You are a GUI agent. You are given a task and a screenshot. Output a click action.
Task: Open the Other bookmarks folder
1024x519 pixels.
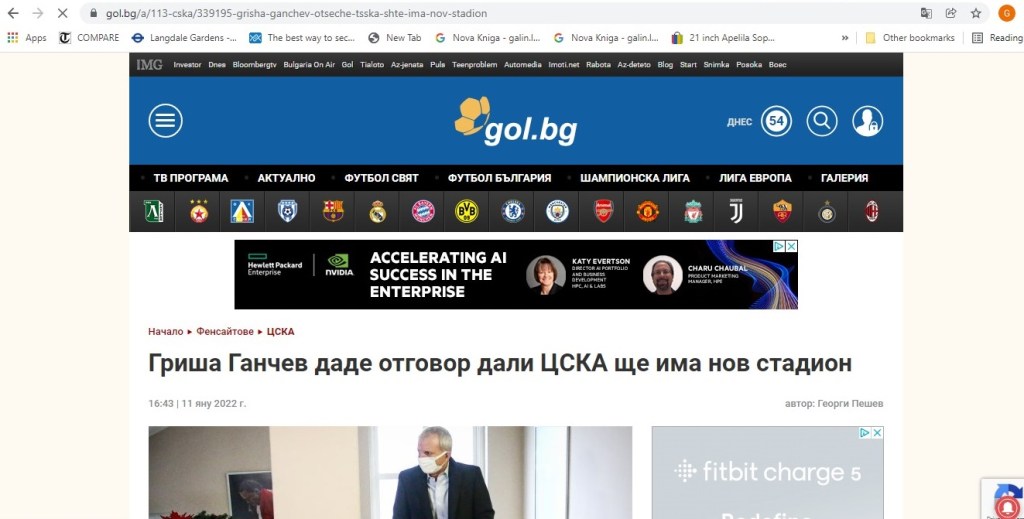pyautogui.click(x=909, y=38)
